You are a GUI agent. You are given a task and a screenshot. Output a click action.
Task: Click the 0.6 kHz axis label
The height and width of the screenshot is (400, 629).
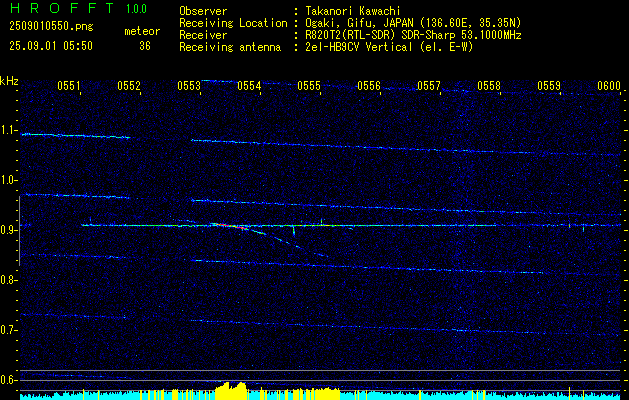pyautogui.click(x=8, y=380)
